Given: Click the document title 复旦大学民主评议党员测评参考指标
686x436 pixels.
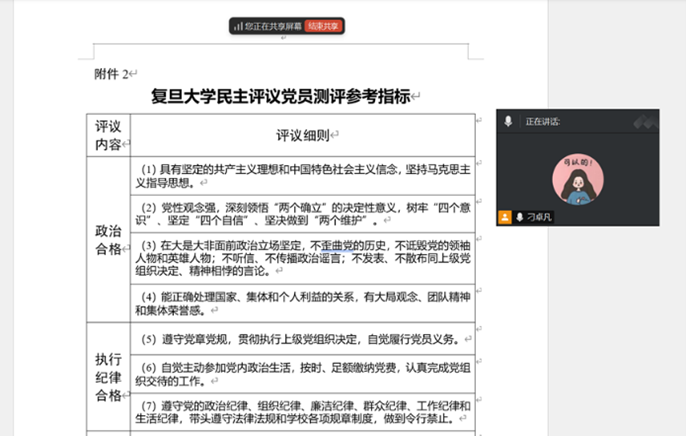Looking at the screenshot, I should click(280, 97).
